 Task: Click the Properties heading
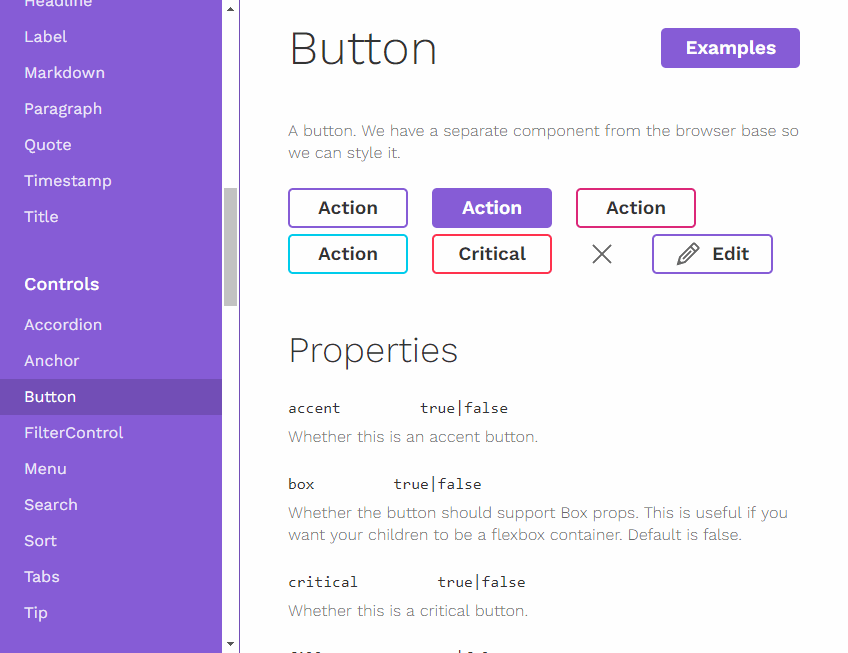tap(373, 351)
